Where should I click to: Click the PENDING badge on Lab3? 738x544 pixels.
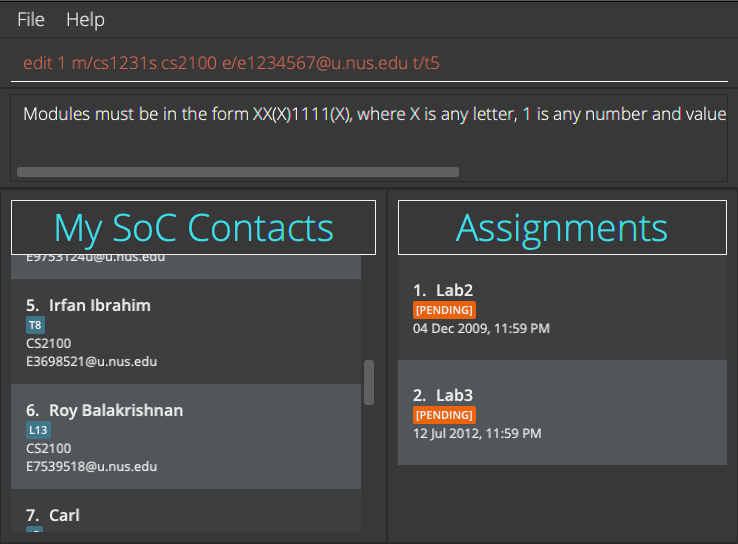[x=444, y=415]
